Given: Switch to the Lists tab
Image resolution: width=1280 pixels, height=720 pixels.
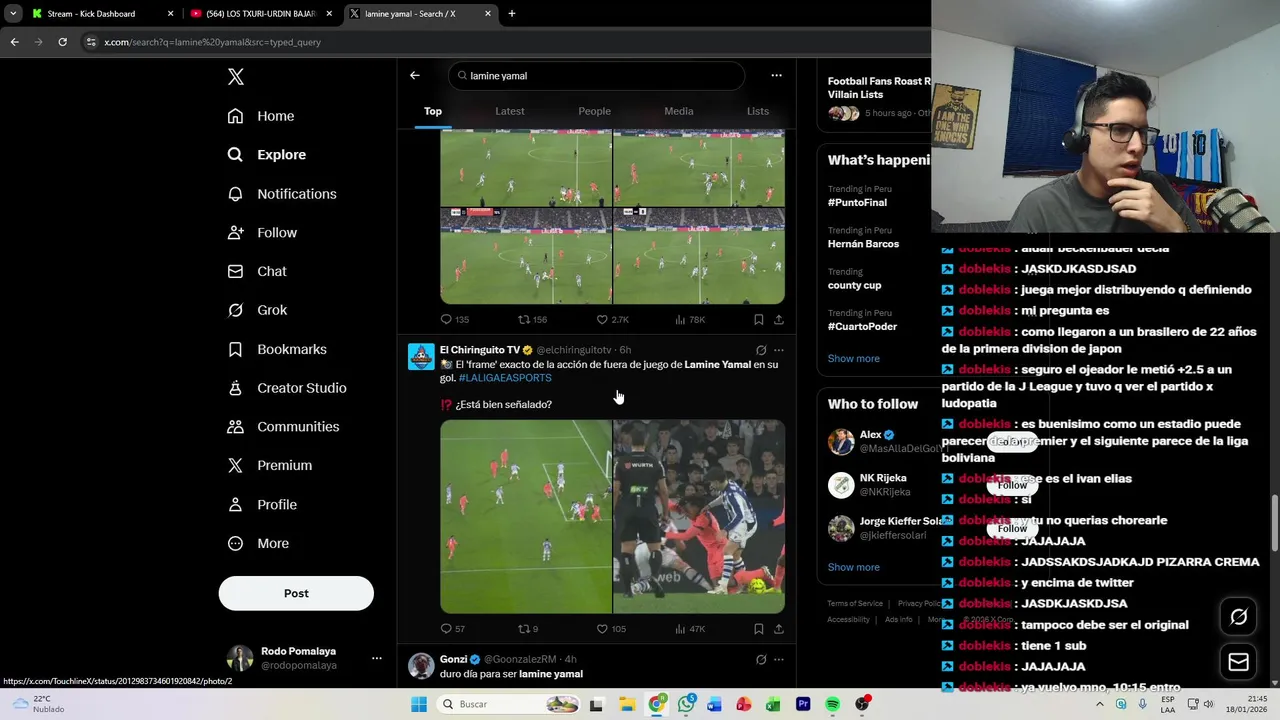Looking at the screenshot, I should (758, 111).
